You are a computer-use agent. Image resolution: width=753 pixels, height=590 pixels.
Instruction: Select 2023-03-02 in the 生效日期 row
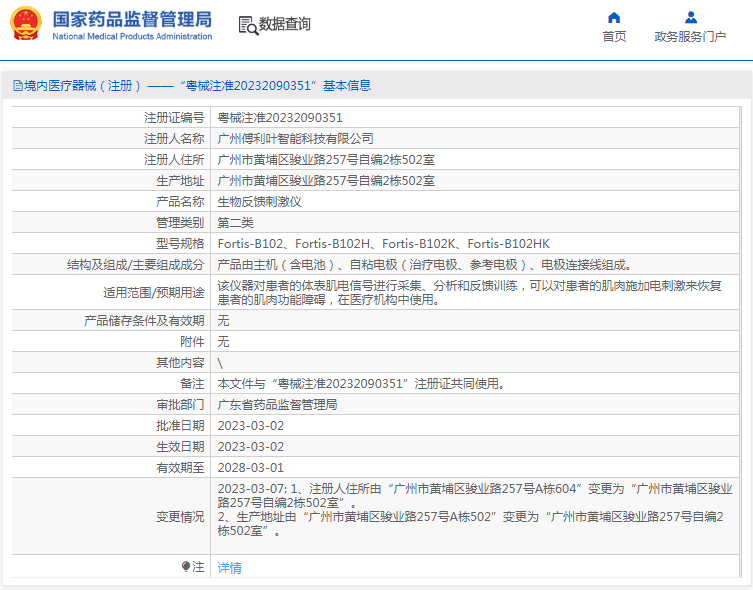coord(251,447)
